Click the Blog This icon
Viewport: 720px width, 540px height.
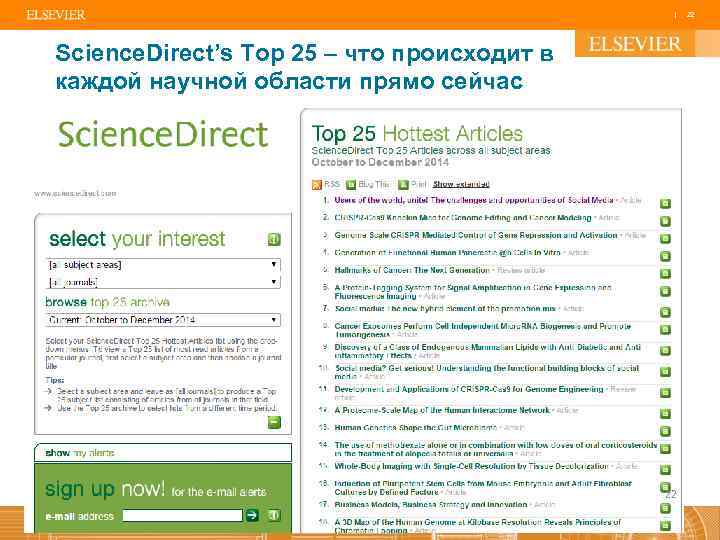351,185
